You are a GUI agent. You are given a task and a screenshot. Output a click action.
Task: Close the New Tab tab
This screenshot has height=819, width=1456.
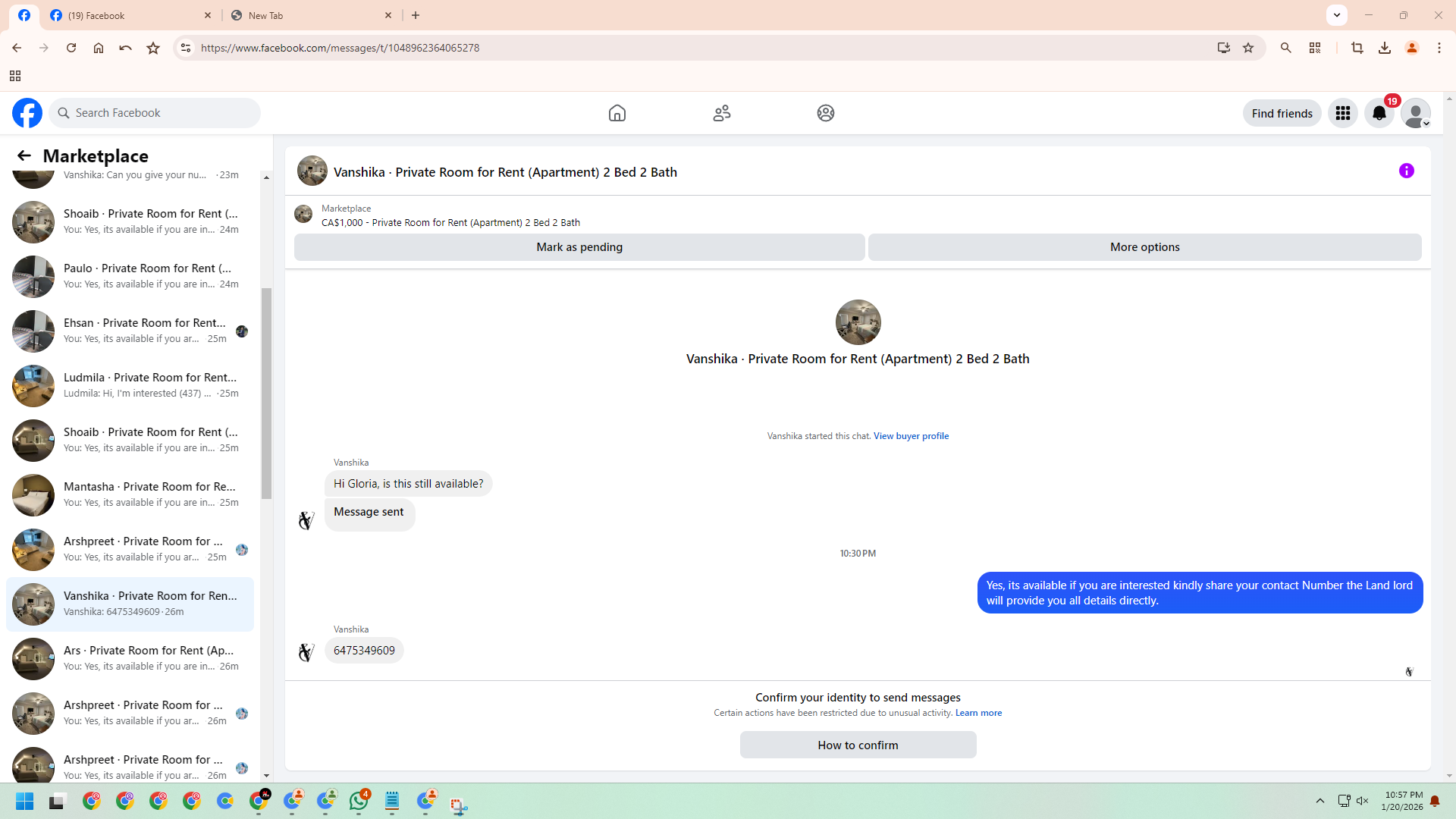pos(388,15)
